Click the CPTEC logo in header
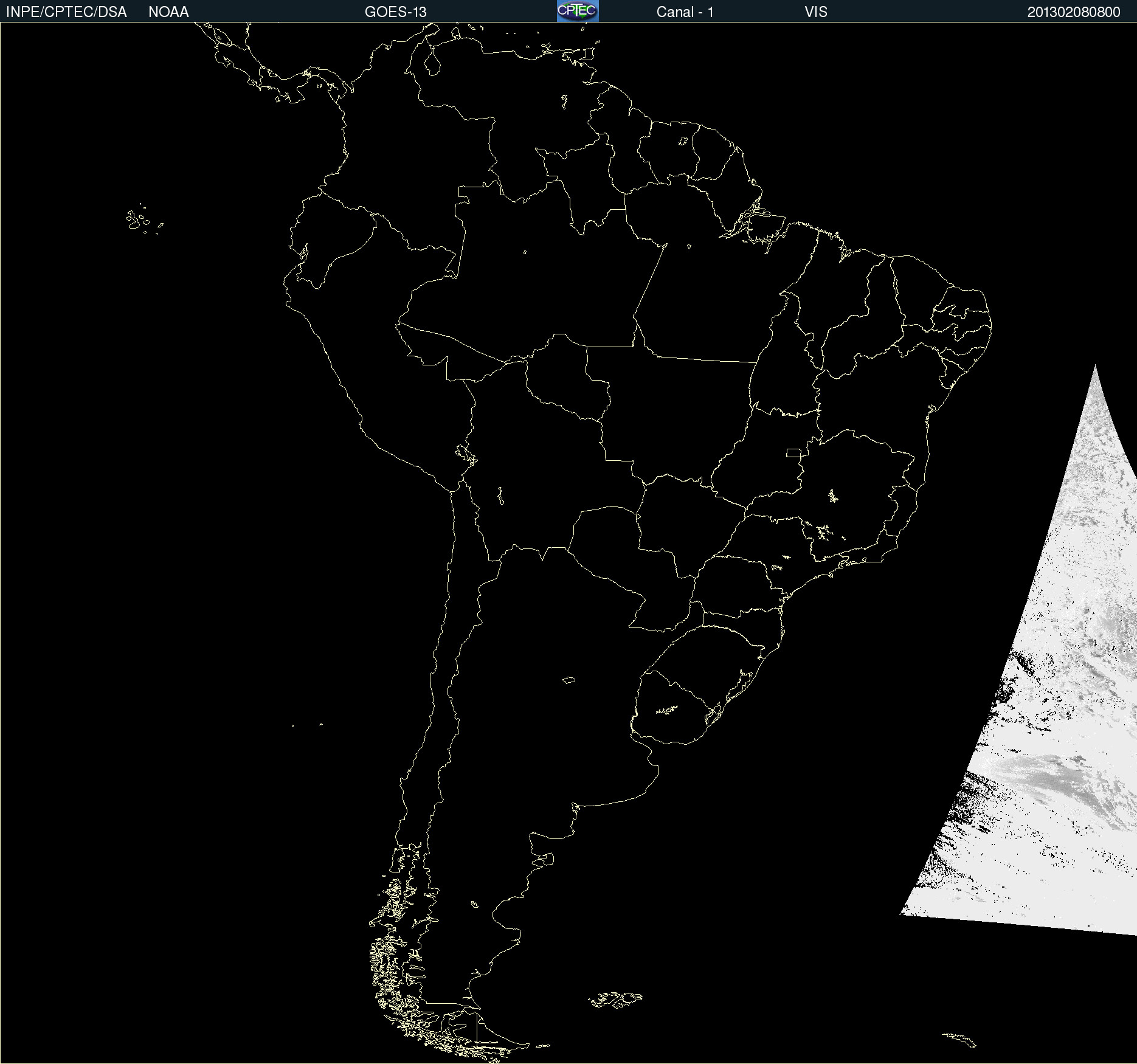 click(578, 11)
